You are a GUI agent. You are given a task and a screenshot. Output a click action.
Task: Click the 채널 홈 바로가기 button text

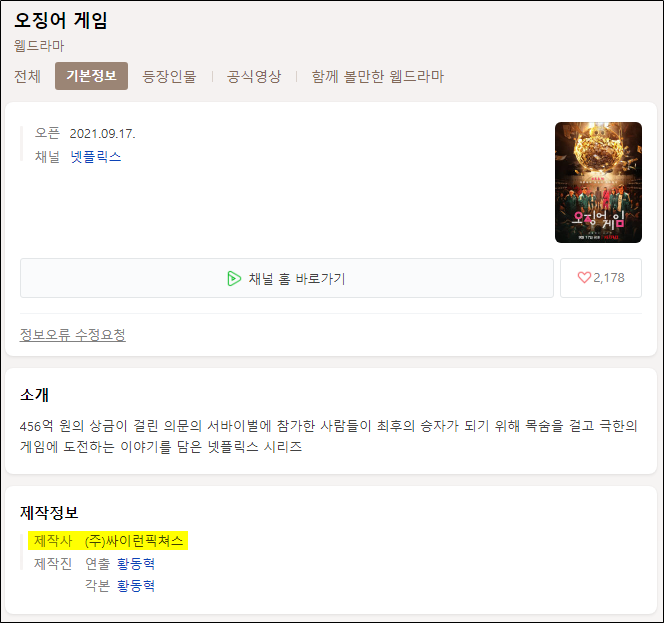297,278
